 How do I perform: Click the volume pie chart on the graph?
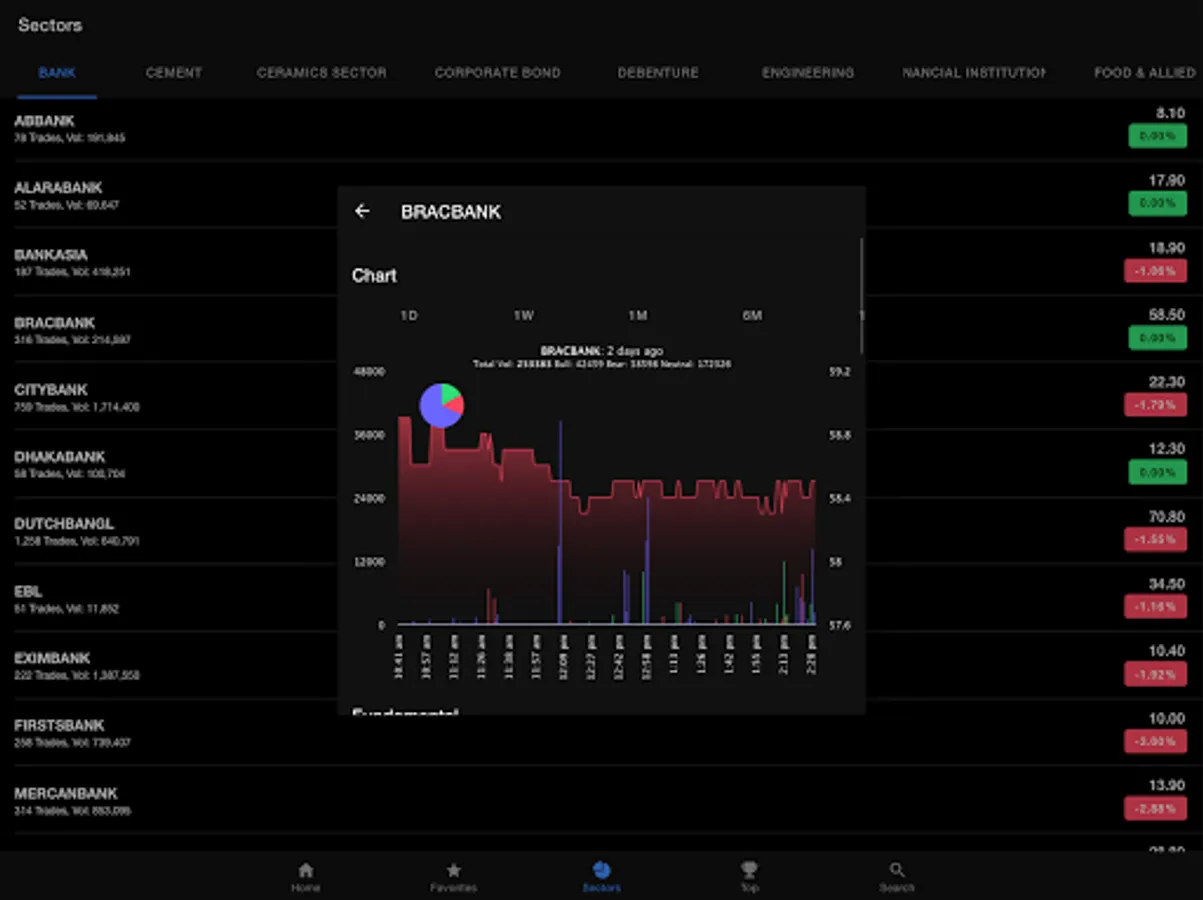[441, 405]
